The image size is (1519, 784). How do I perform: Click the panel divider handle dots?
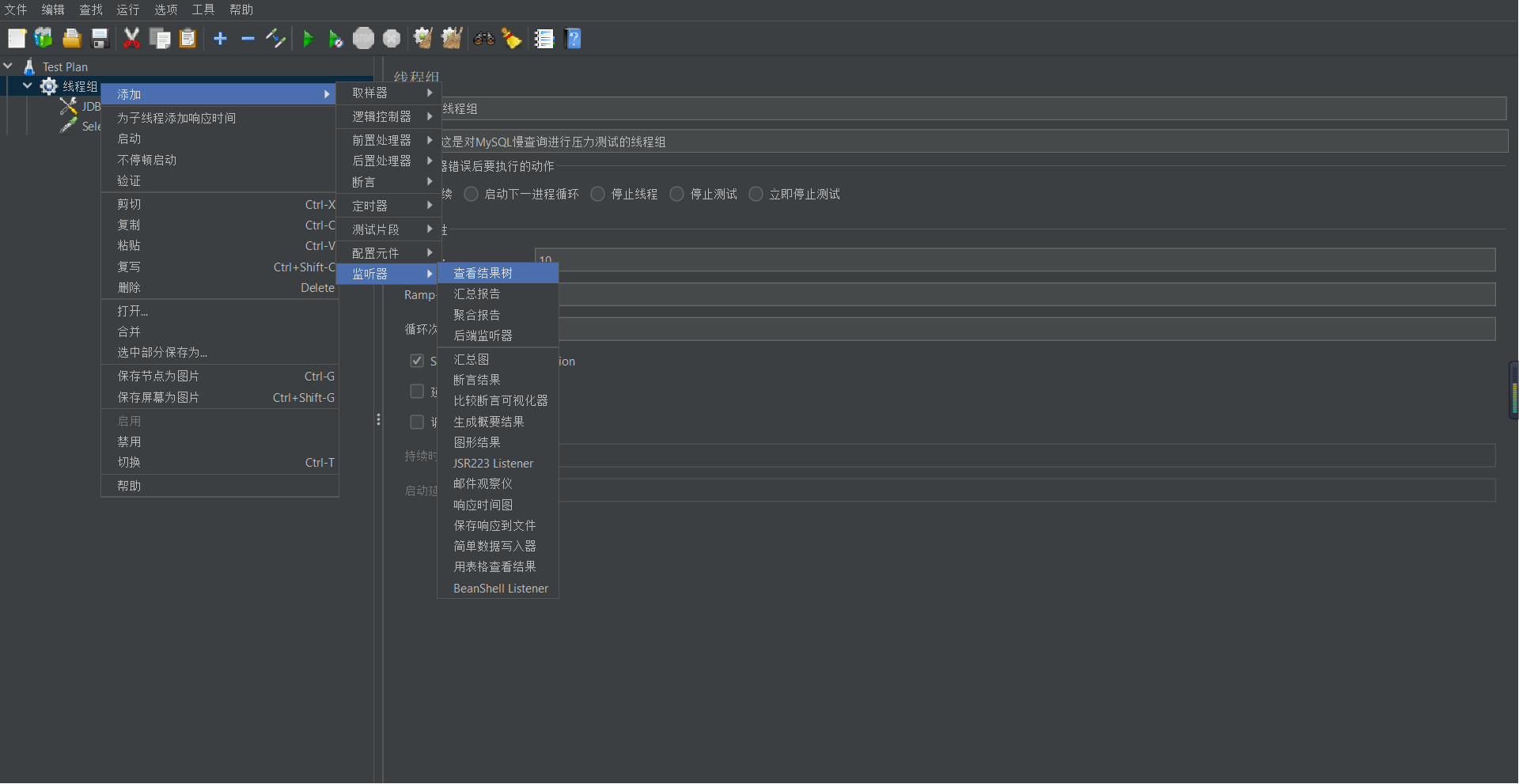378,419
